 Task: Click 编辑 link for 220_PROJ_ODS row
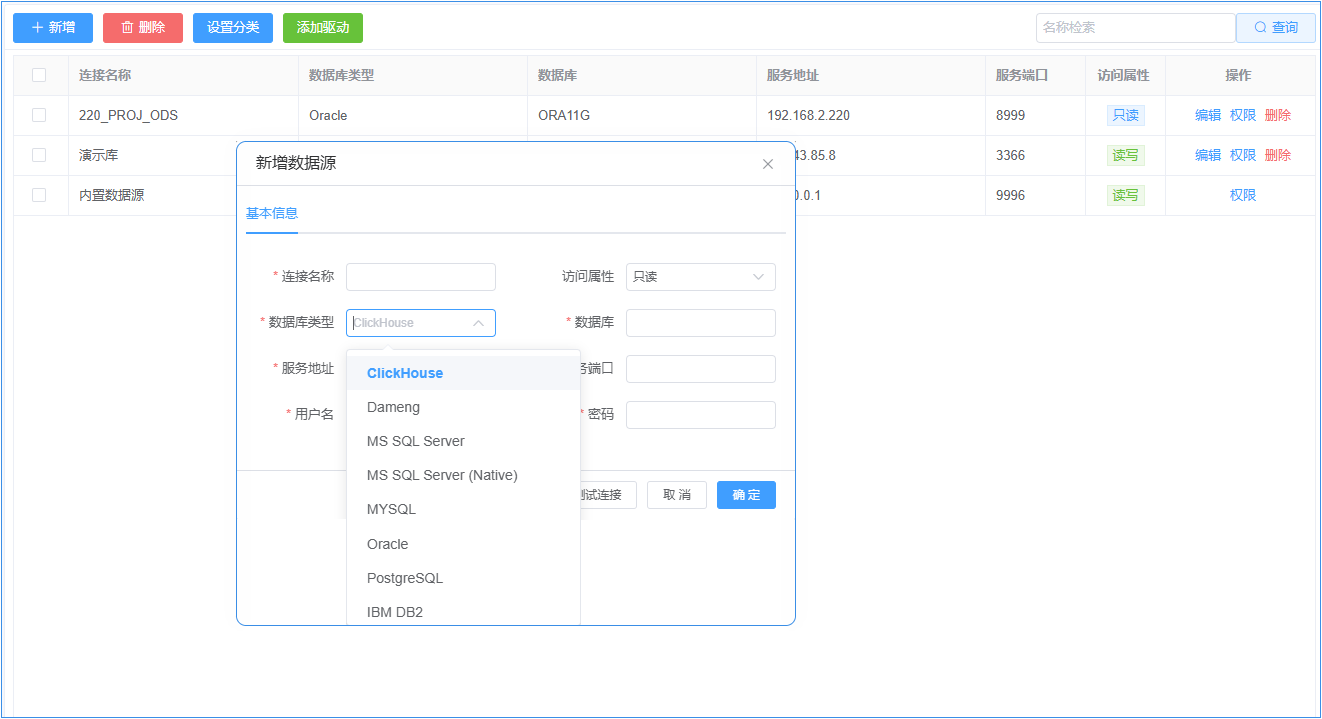(1208, 115)
